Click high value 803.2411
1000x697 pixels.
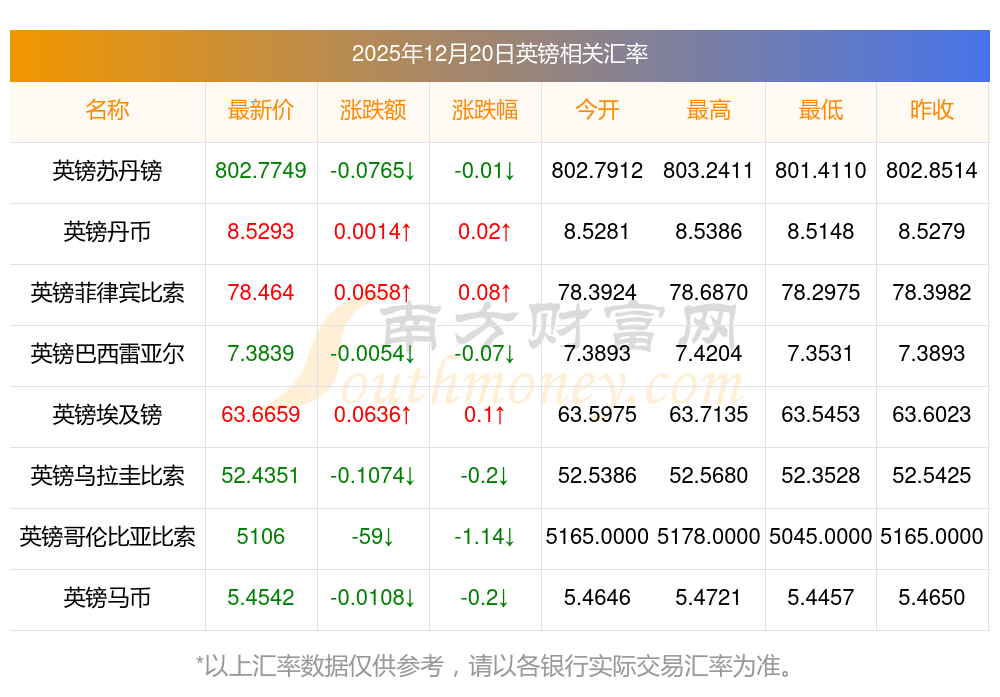(709, 170)
